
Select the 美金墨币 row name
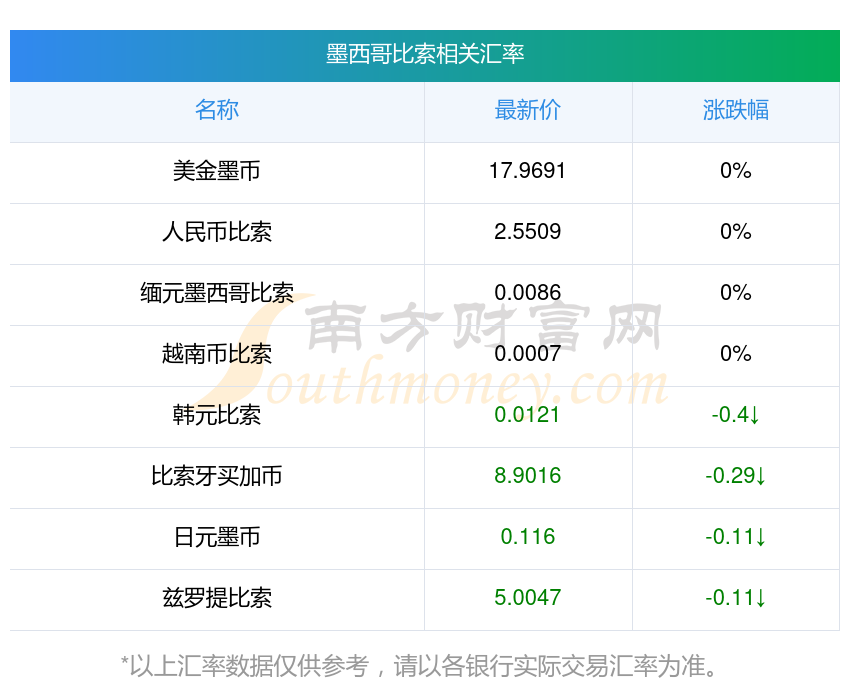217,171
